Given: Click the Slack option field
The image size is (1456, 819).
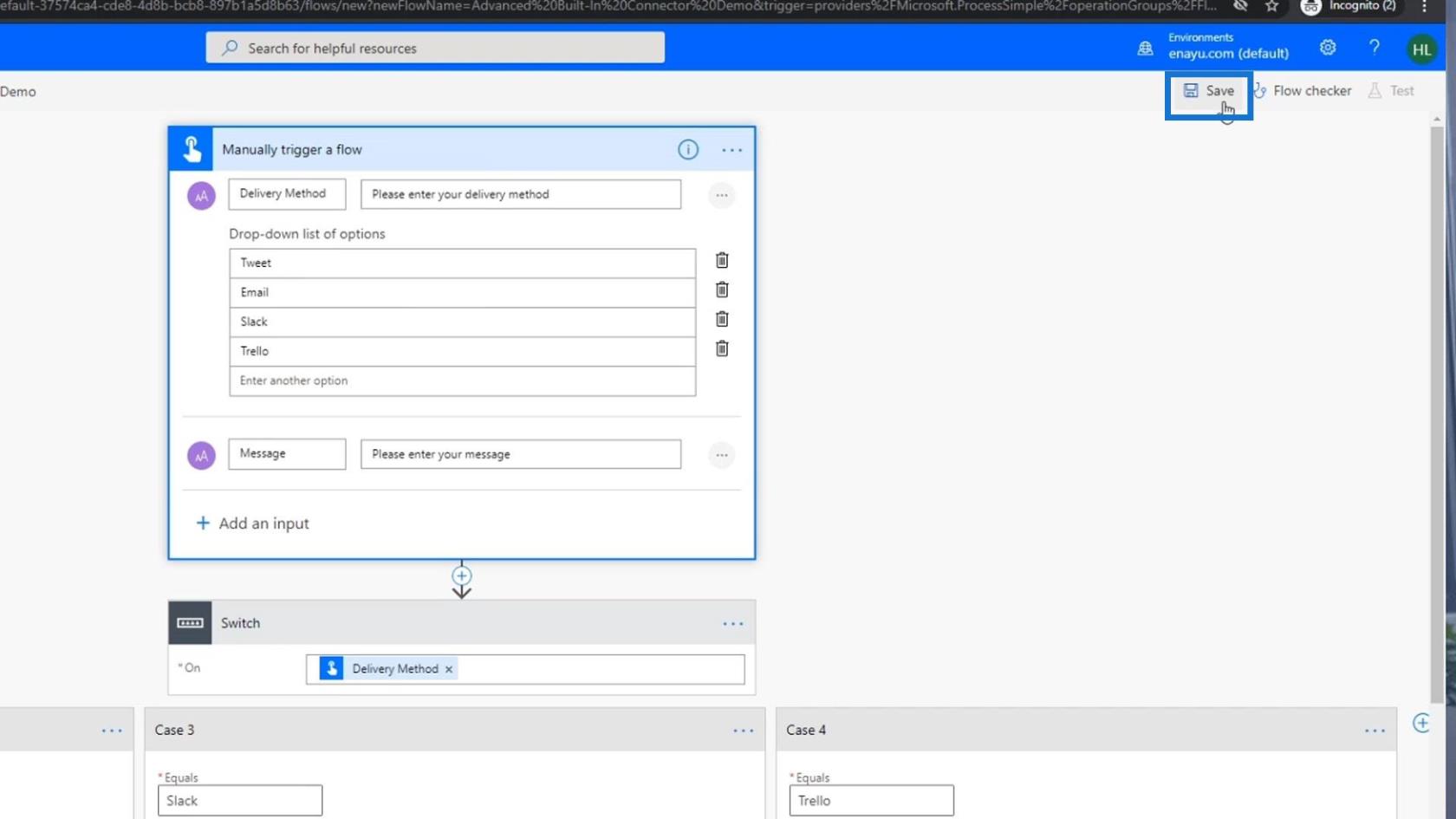Looking at the screenshot, I should pos(462,322).
